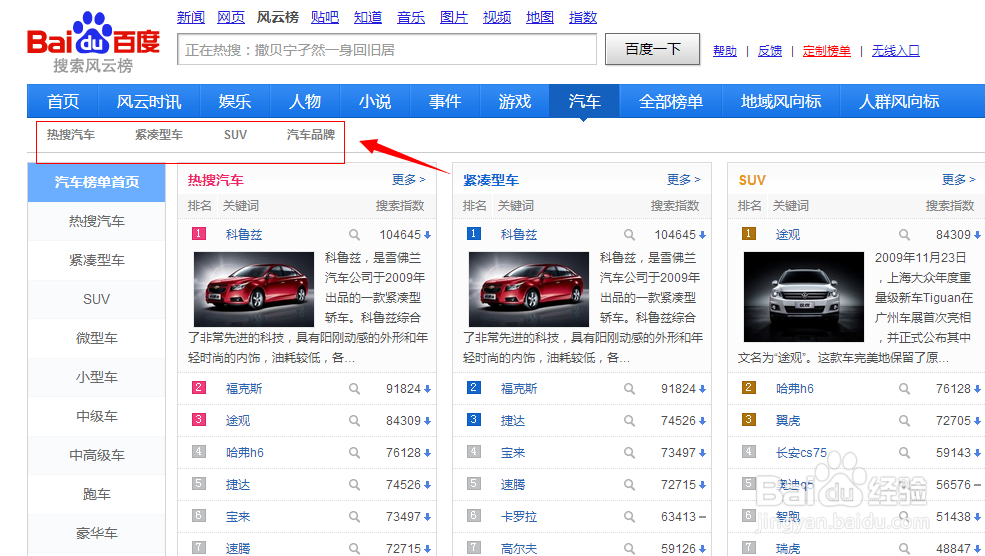Expand 更多 for 热搜汽车 panel
The height and width of the screenshot is (556, 985).
tap(409, 180)
